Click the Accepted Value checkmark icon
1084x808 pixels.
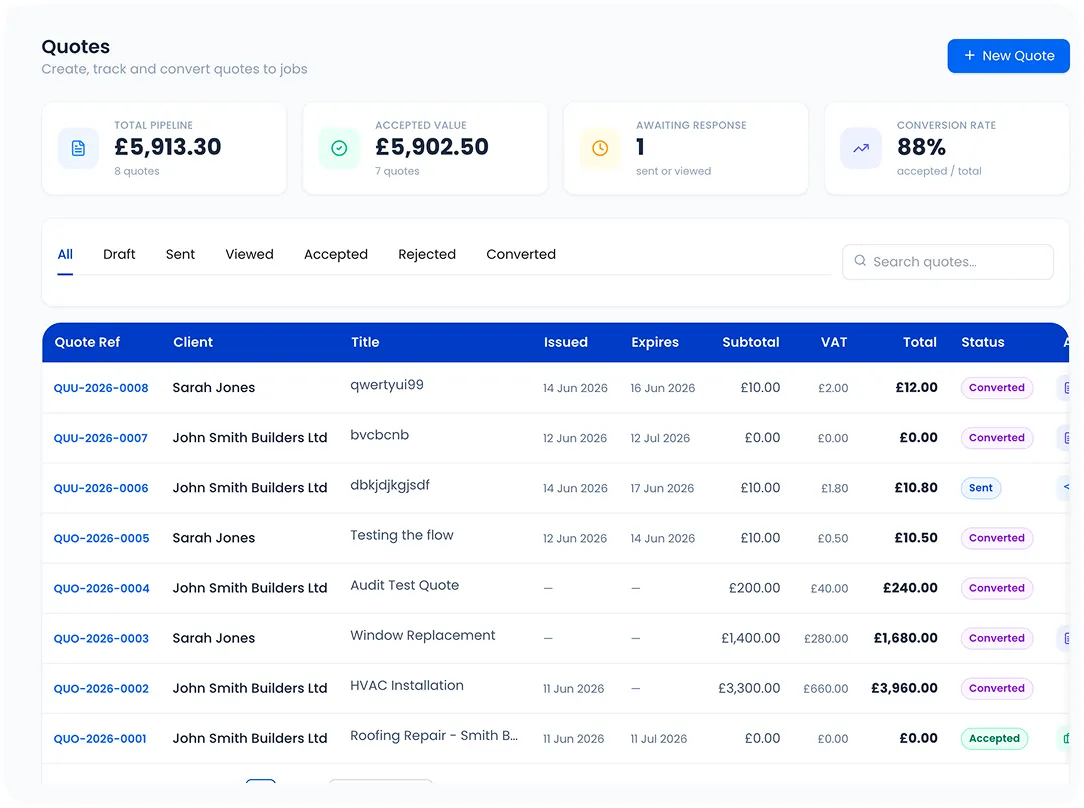[339, 148]
